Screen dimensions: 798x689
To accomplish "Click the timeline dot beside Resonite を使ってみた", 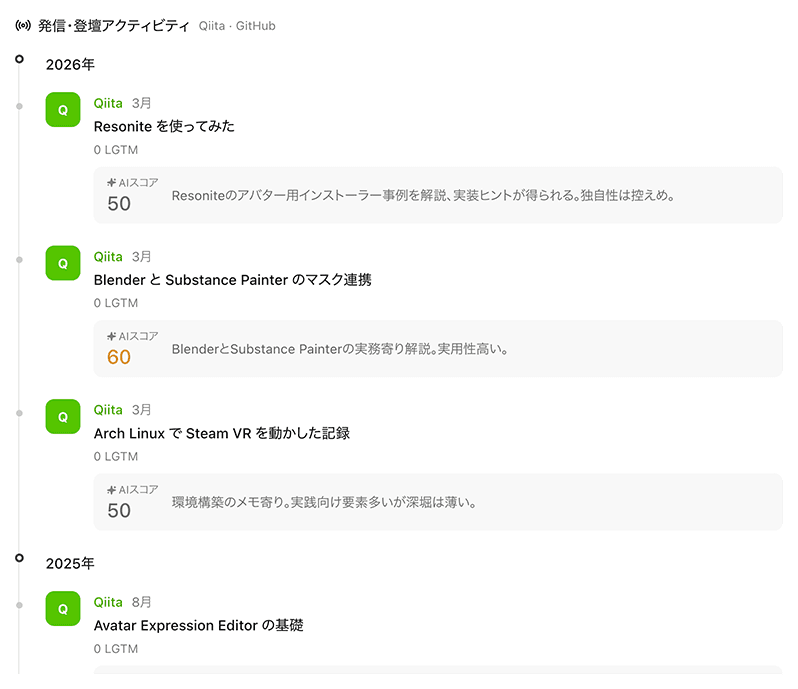I will [x=19, y=106].
